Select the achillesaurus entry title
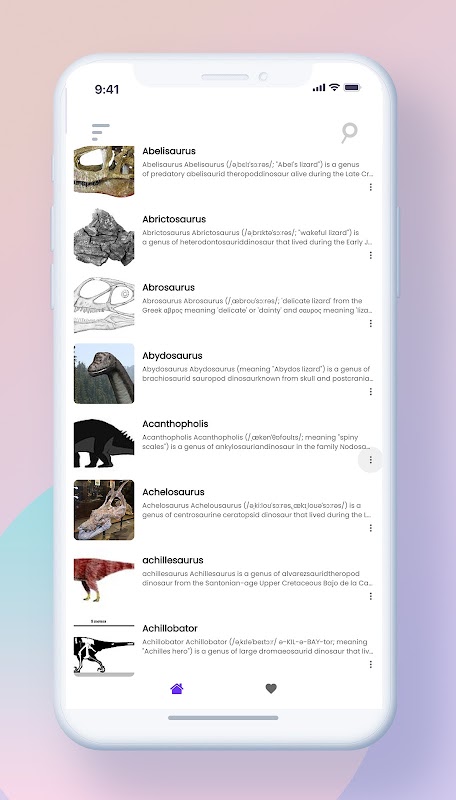This screenshot has height=800, width=456. coord(173,560)
